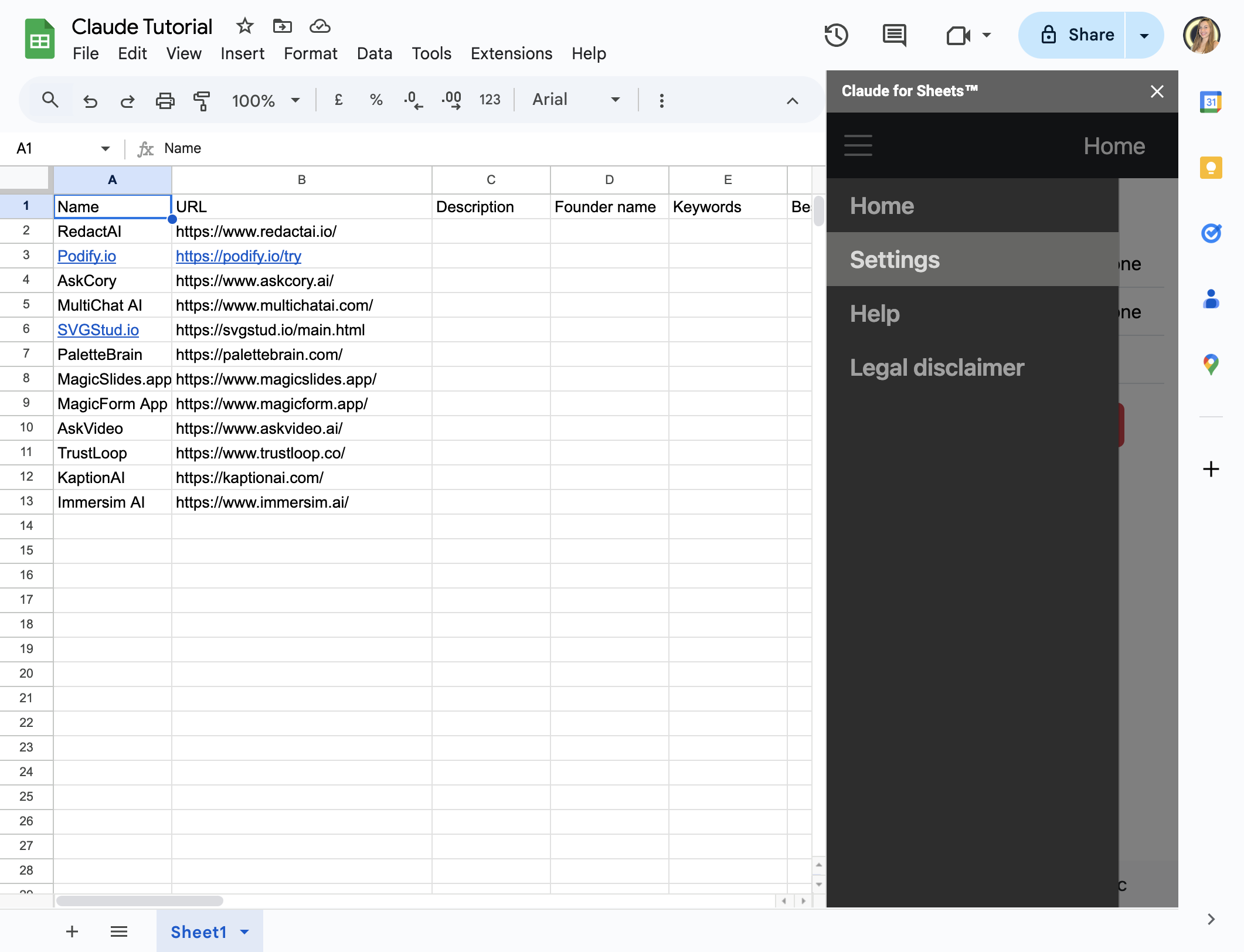Collapse the toolbar with up chevron
This screenshot has width=1244, height=952.
tap(792, 101)
